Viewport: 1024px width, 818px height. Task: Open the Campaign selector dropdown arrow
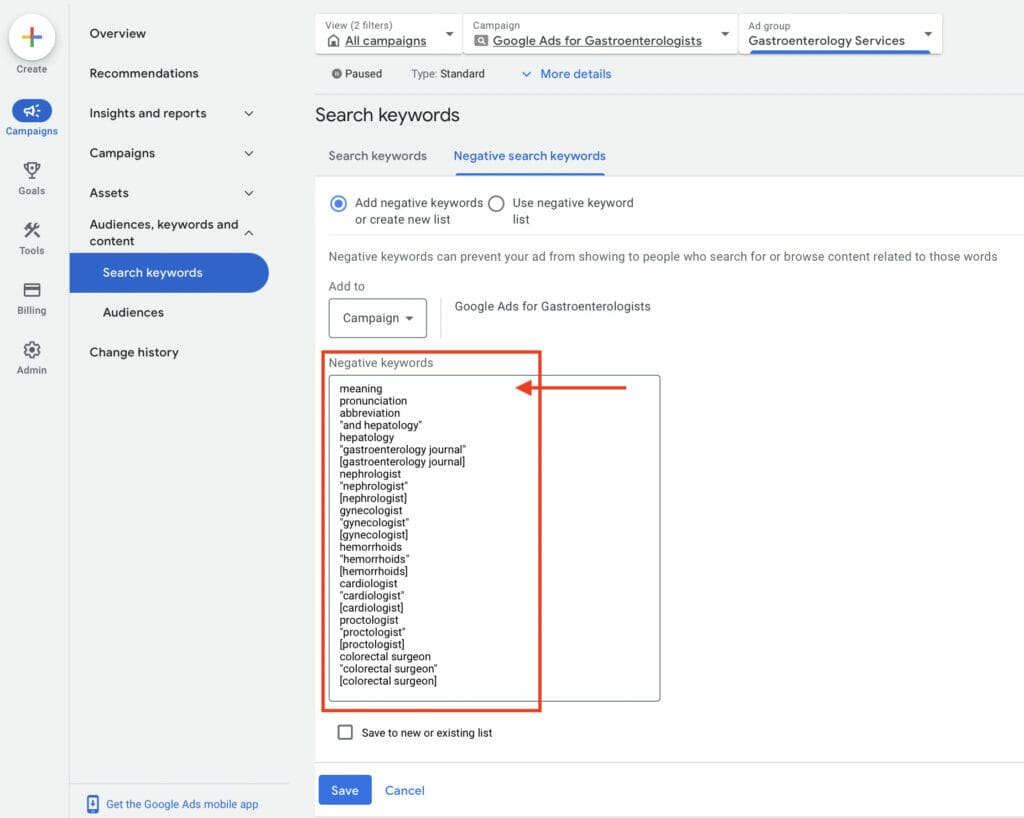[725, 34]
